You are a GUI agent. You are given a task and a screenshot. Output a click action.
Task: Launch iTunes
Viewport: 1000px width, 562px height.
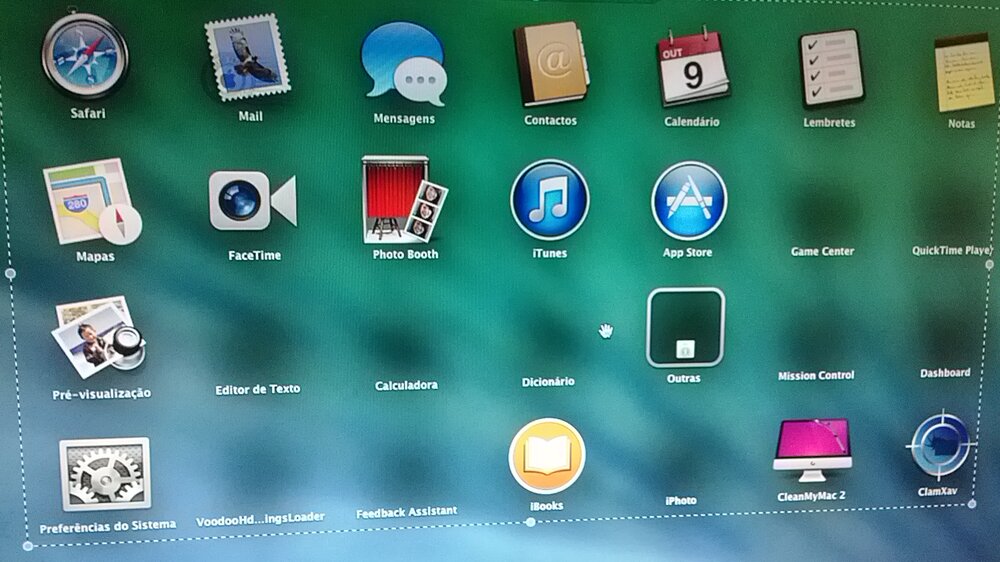tap(549, 200)
